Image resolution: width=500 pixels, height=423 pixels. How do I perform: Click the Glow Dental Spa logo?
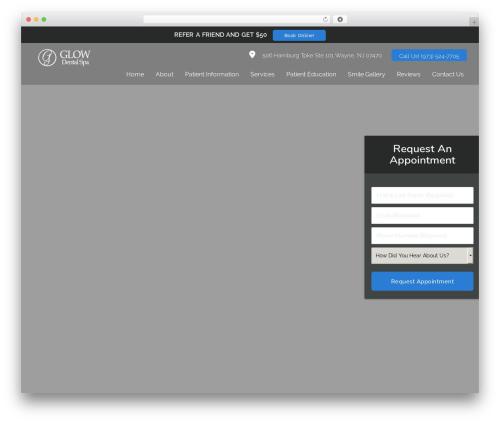click(64, 58)
